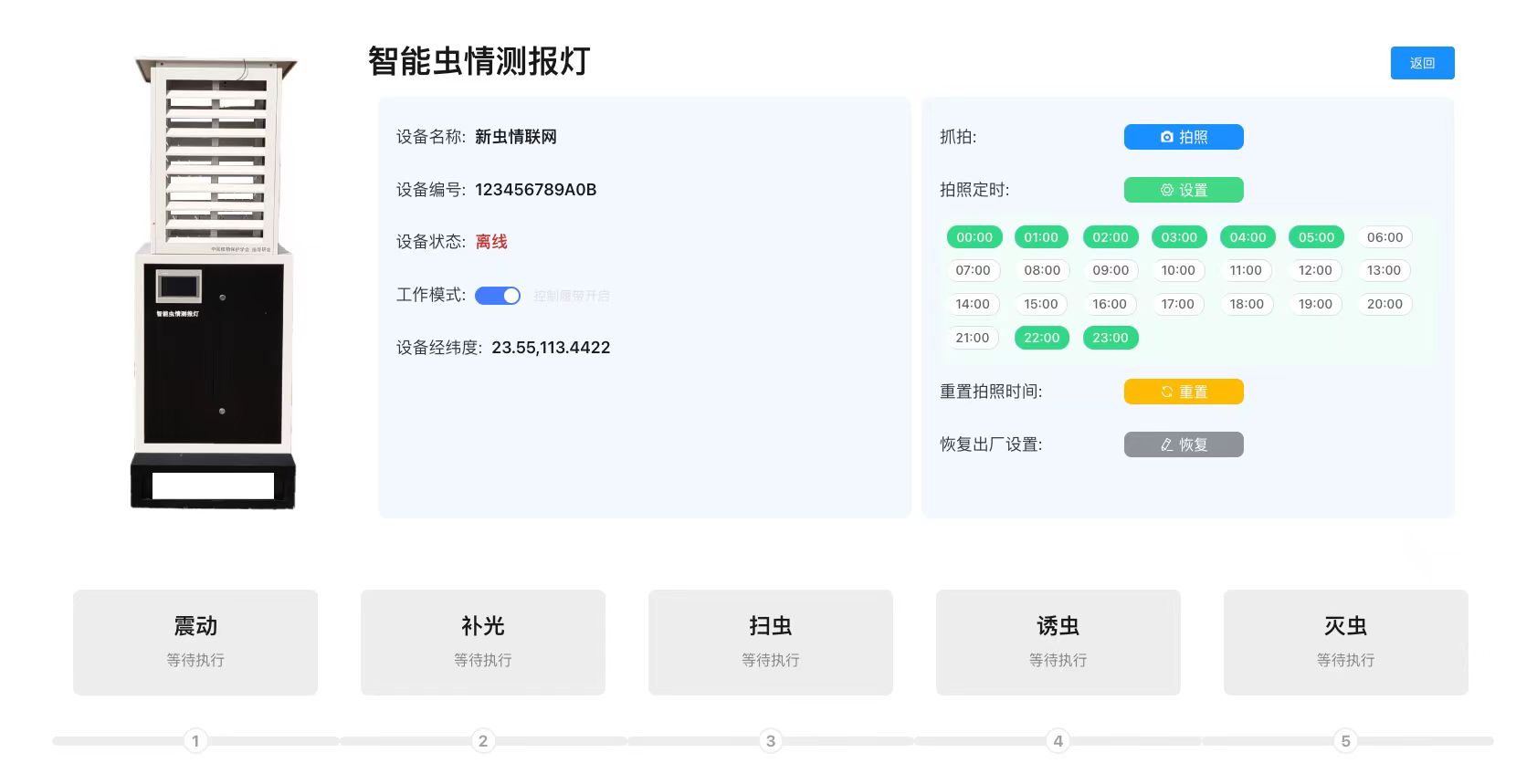Open 设置 for photo timing

tap(1184, 190)
